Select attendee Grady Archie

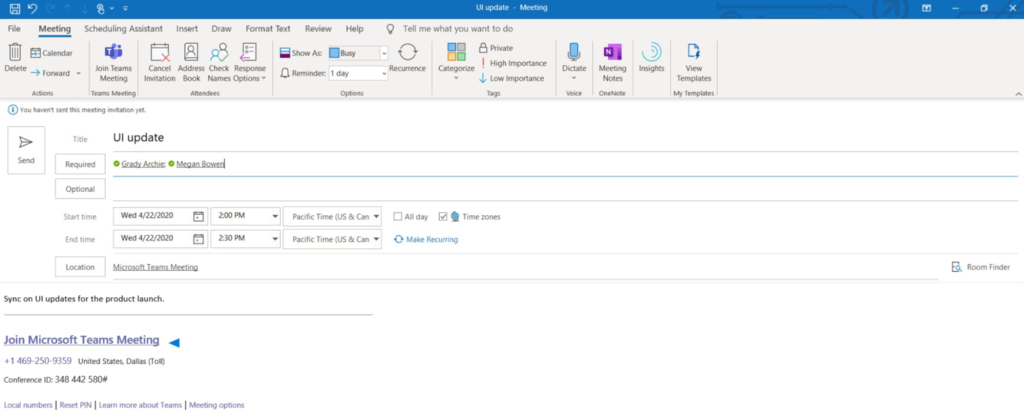[x=142, y=164]
